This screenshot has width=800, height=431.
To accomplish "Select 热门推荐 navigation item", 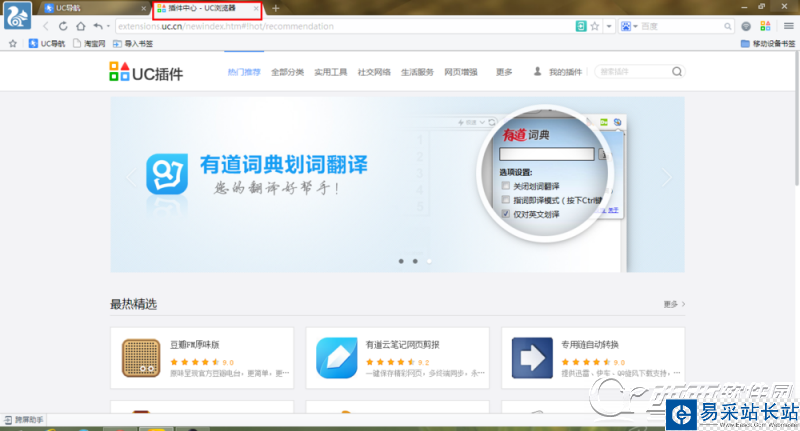I will (244, 72).
